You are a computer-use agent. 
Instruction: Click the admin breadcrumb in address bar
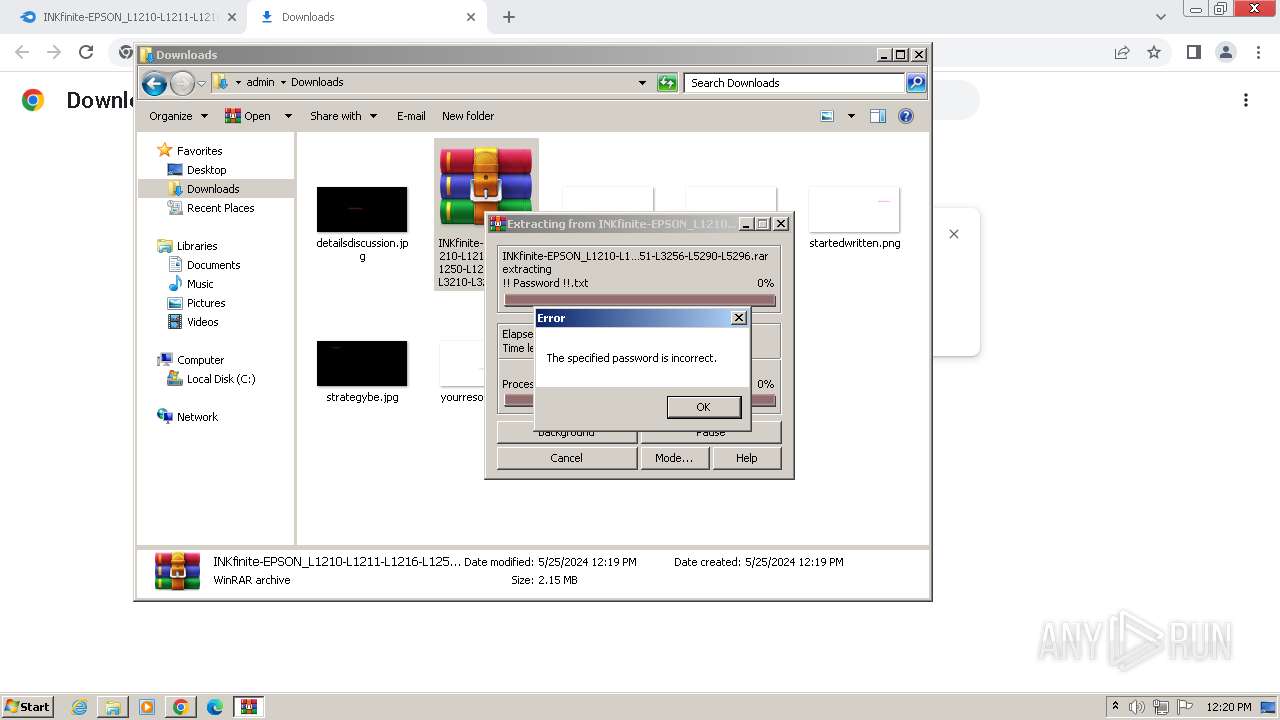coord(260,83)
